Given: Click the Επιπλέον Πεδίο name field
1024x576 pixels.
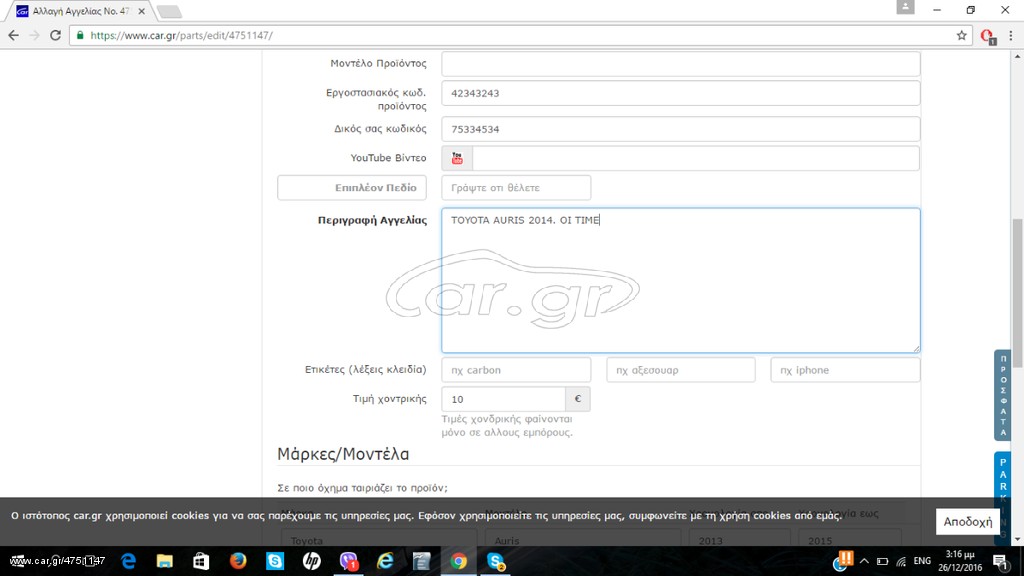Looking at the screenshot, I should coord(352,187).
